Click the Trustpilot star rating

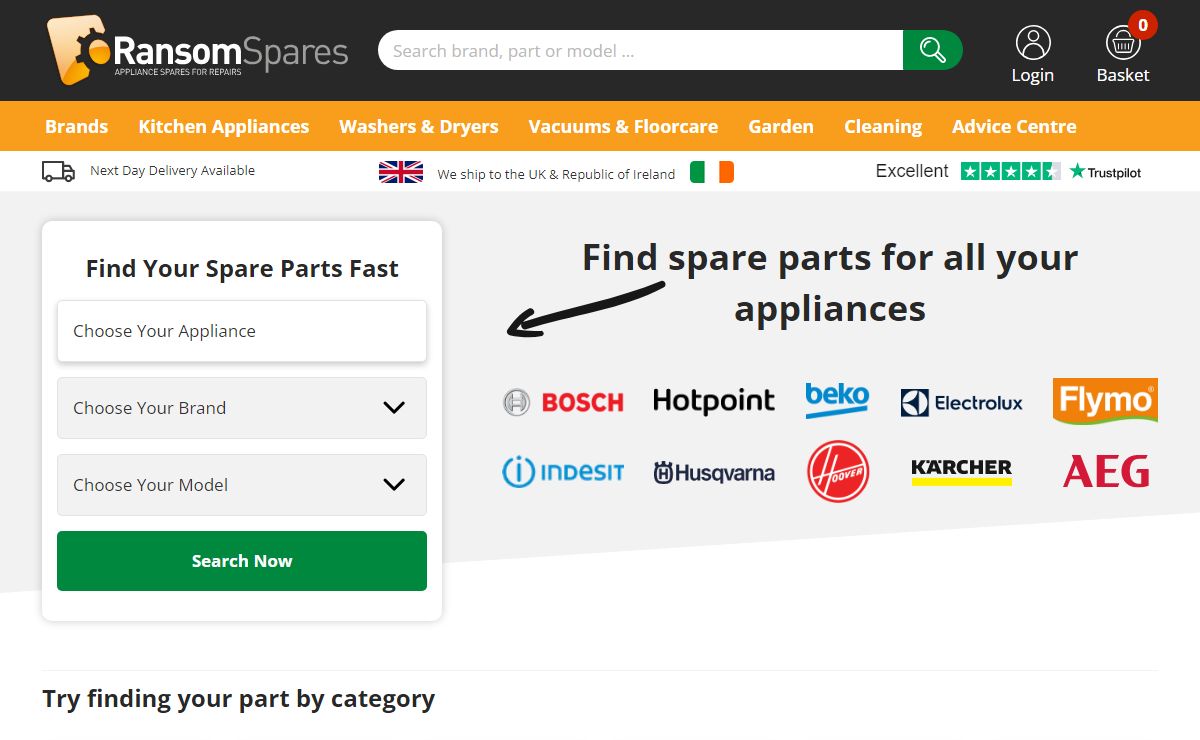[1010, 171]
